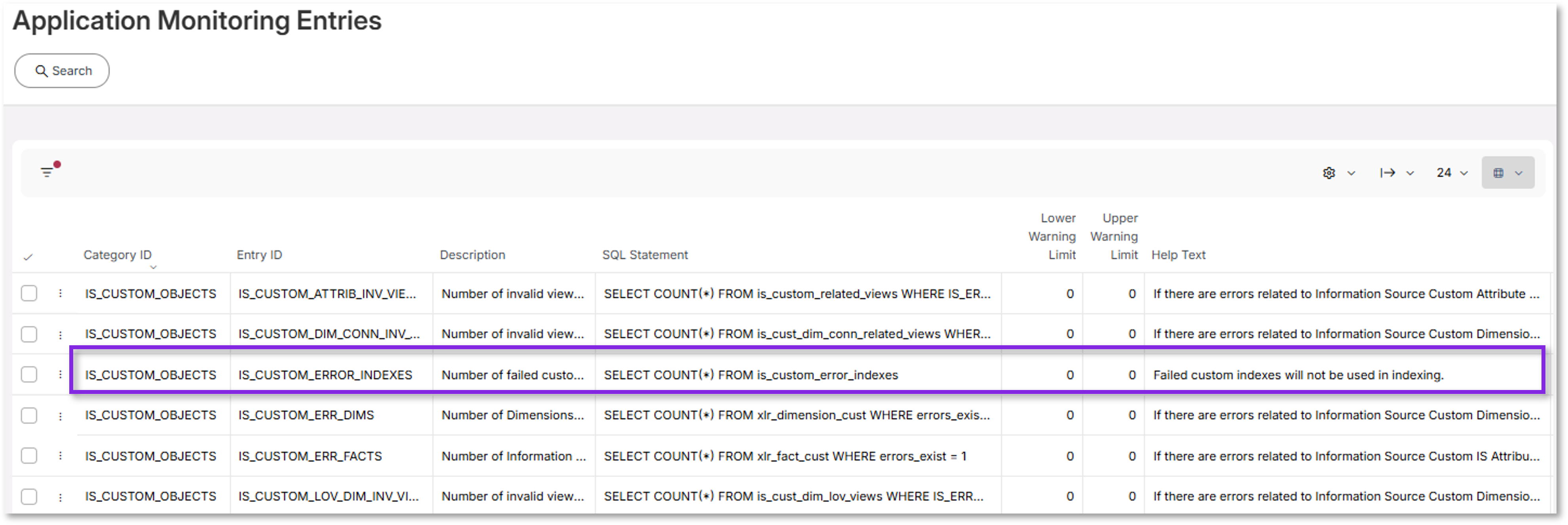The image size is (1568, 525).
Task: Expand the settings gear dropdown chevron
Action: [1351, 173]
